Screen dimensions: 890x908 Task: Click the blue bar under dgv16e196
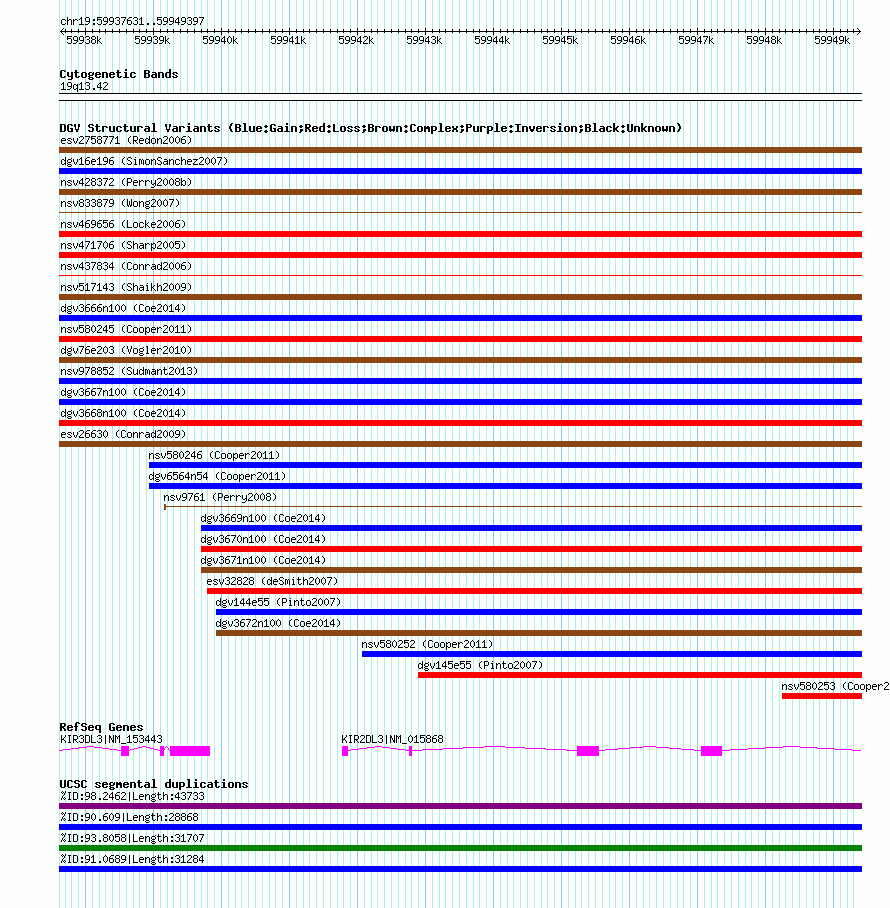pyautogui.click(x=460, y=171)
